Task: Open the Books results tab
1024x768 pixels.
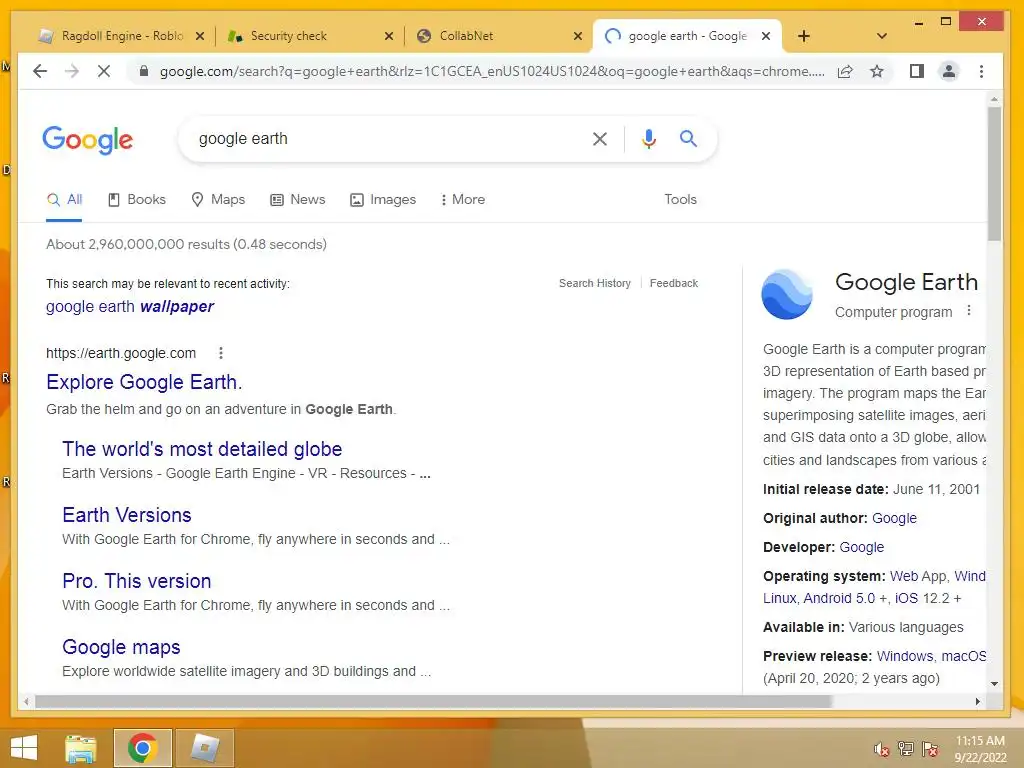Action: tap(136, 199)
